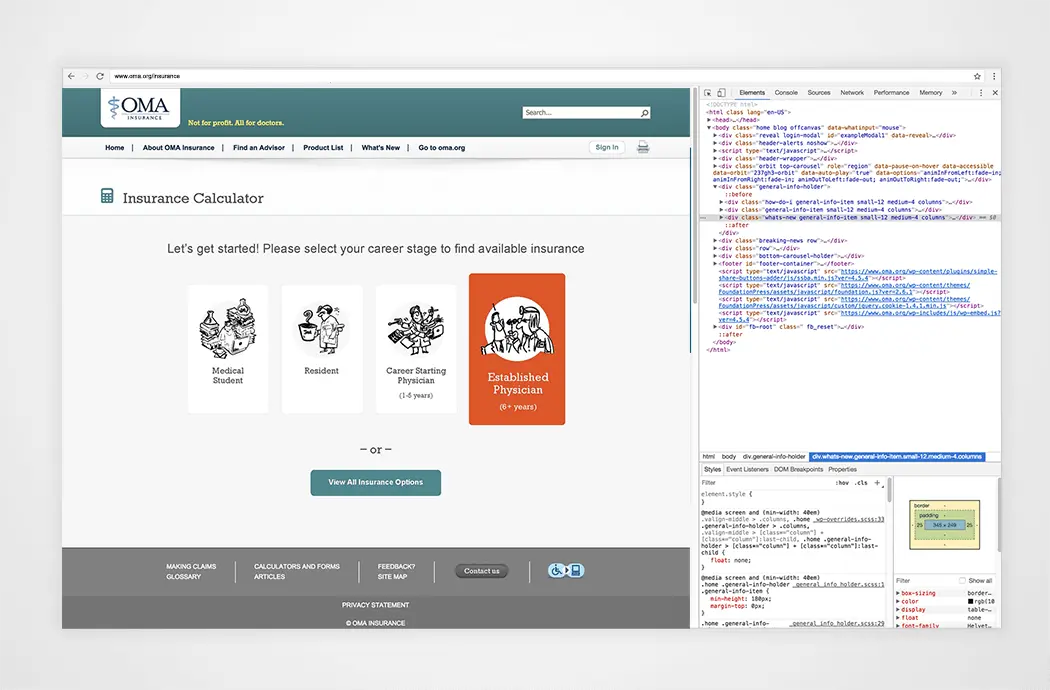Switch to the Elements DevTools tab
The image size is (1050, 690).
pos(752,93)
